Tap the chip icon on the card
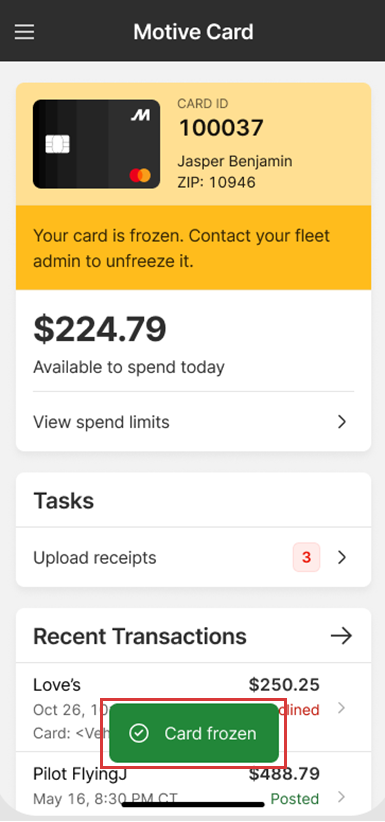Viewport: 385px width, 822px height. point(57,144)
